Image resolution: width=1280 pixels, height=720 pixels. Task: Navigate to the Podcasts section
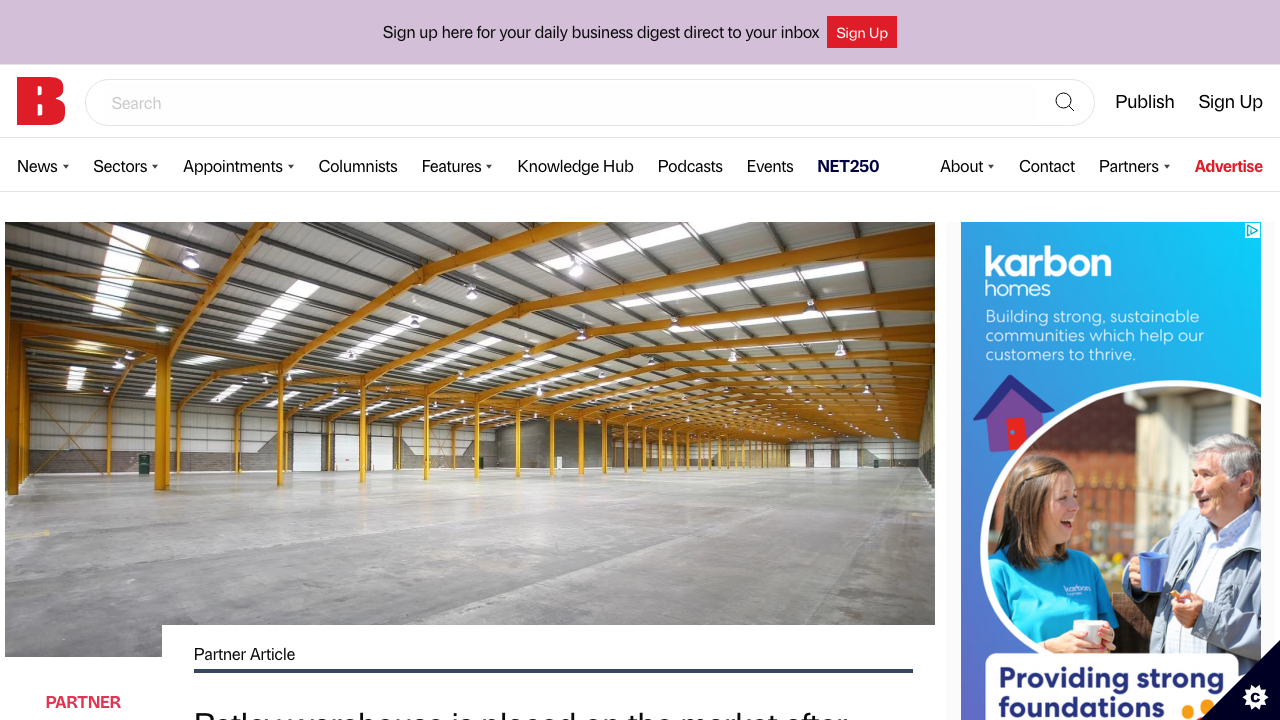click(690, 166)
